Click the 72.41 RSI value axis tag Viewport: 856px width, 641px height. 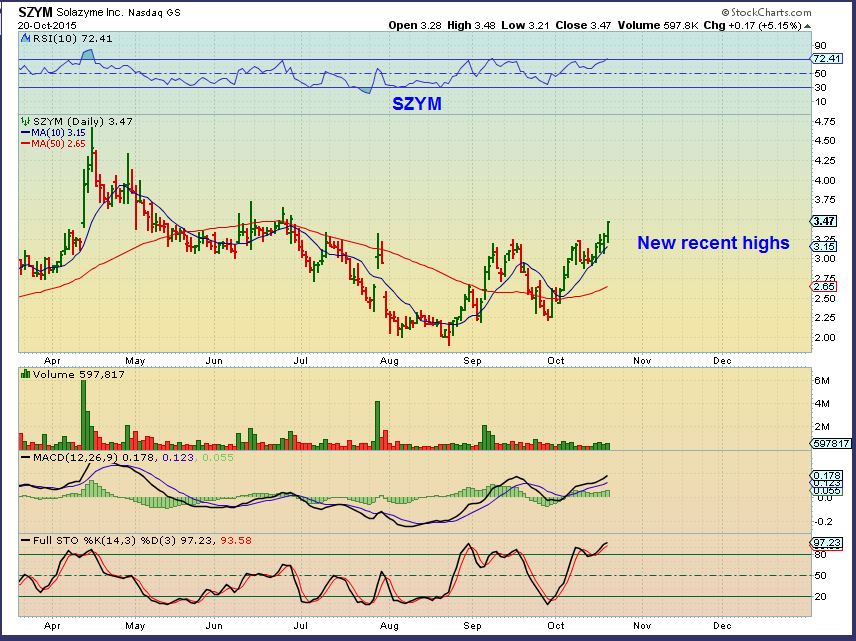(x=826, y=60)
